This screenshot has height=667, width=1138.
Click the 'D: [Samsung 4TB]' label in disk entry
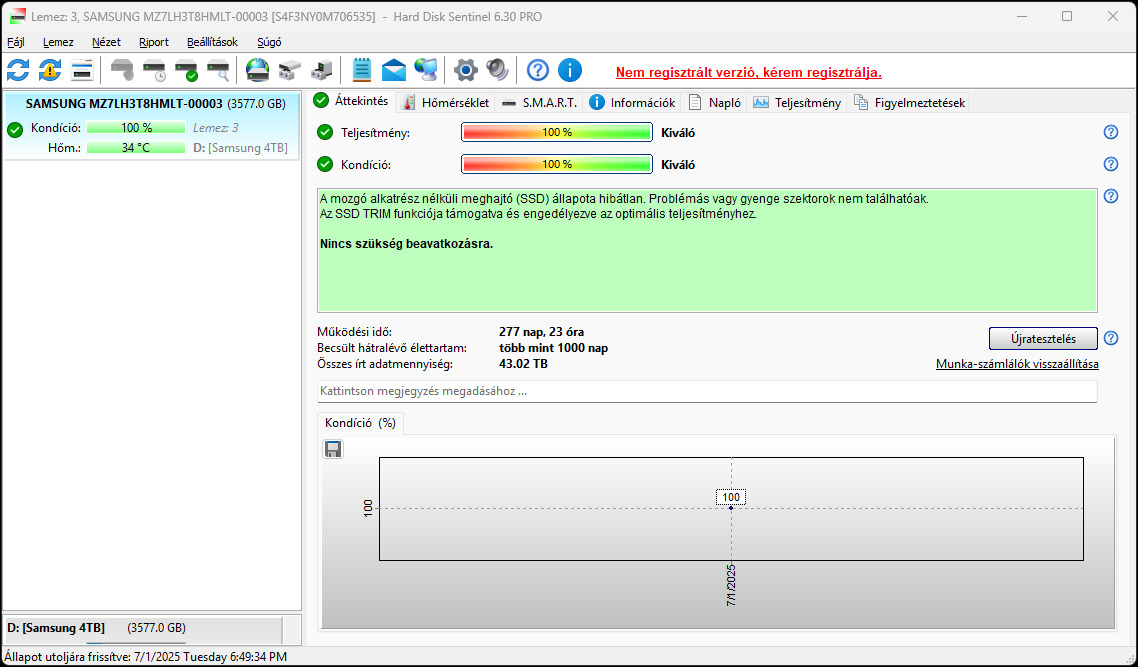click(x=240, y=148)
